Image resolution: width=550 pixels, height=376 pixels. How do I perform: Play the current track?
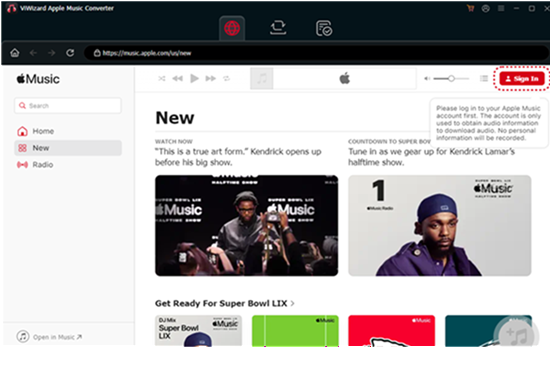[x=194, y=78]
